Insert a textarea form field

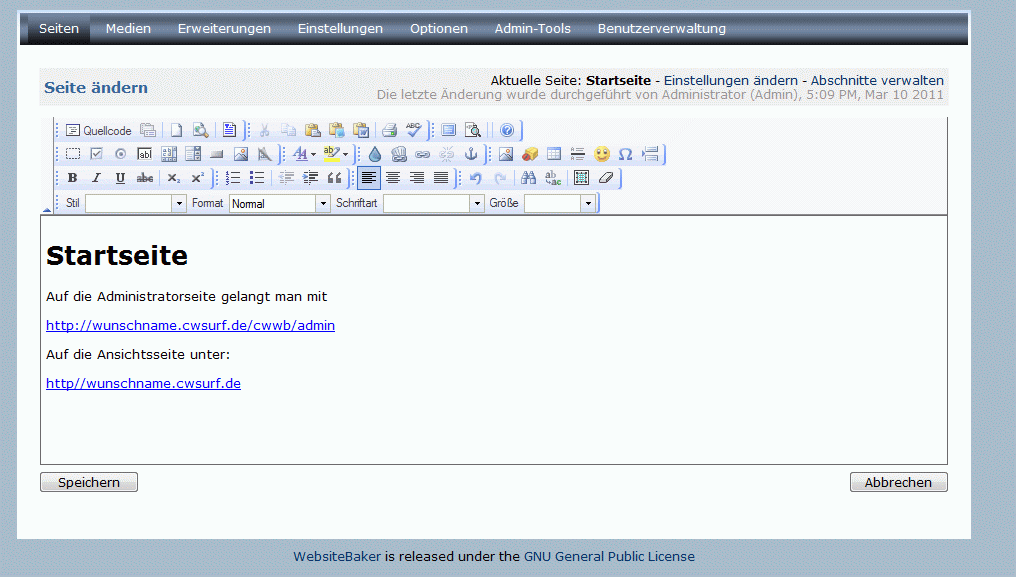(x=168, y=154)
